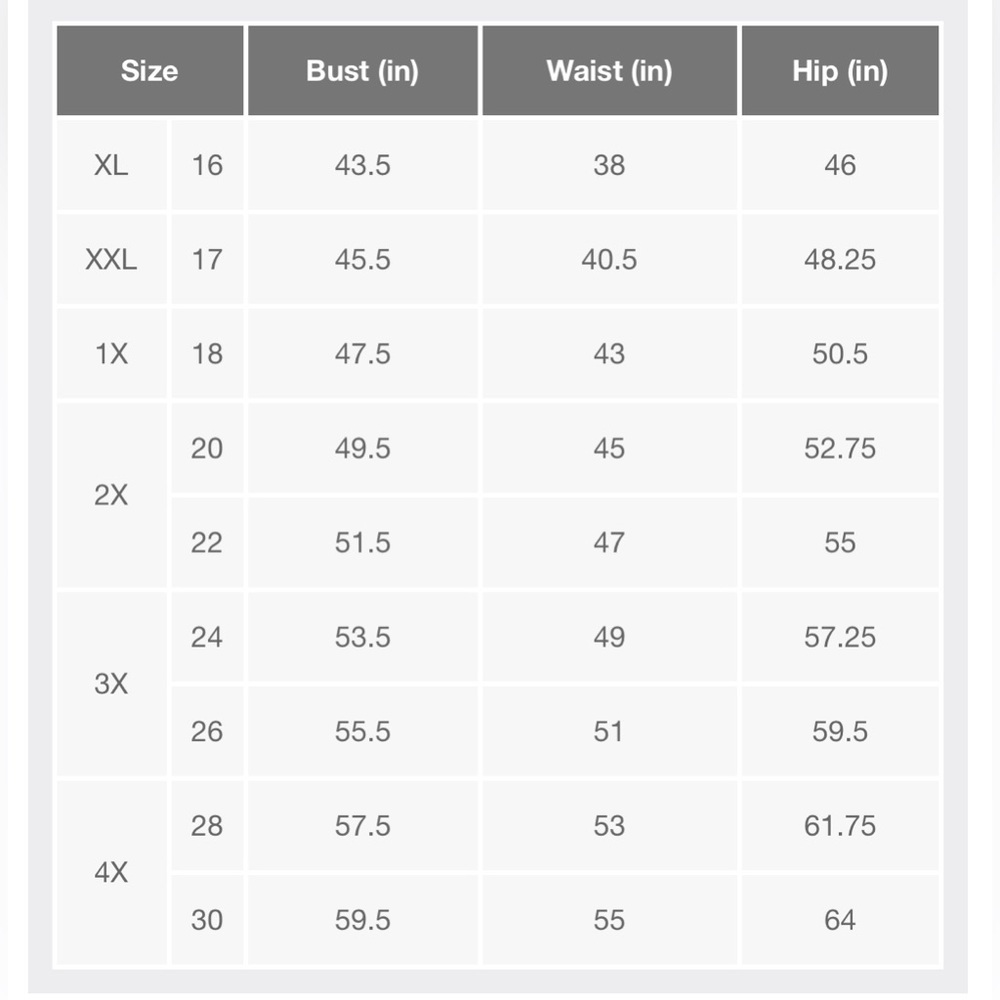Click the 3X size group cell
Image resolution: width=1000 pixels, height=1000 pixels.
click(x=111, y=684)
